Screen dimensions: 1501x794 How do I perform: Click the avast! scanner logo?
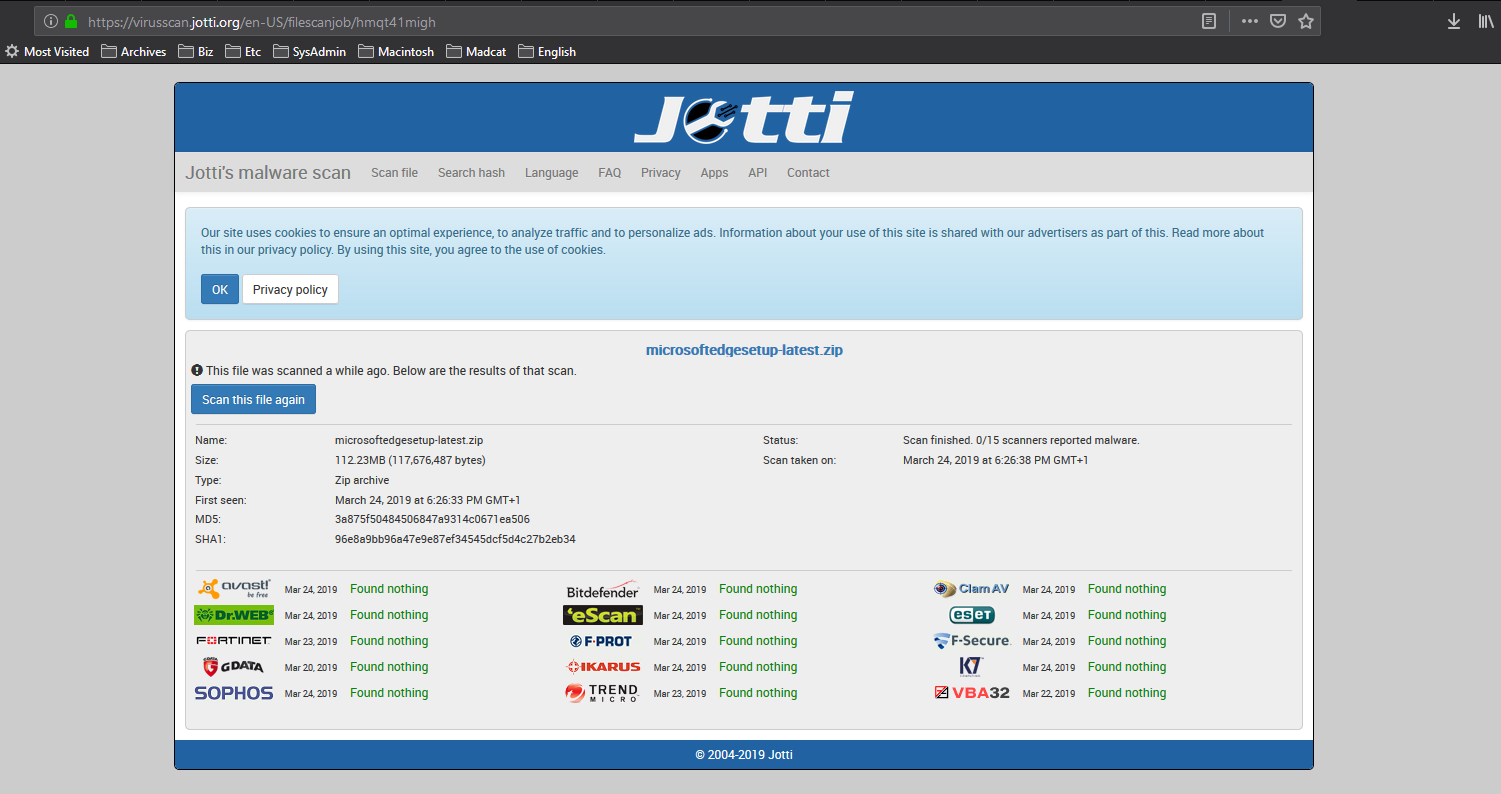click(234, 589)
